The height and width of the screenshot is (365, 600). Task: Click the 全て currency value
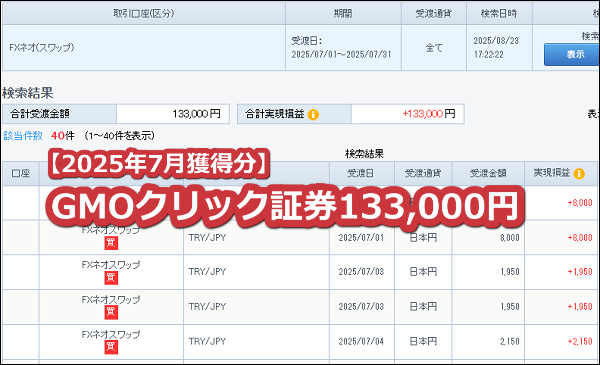(434, 48)
